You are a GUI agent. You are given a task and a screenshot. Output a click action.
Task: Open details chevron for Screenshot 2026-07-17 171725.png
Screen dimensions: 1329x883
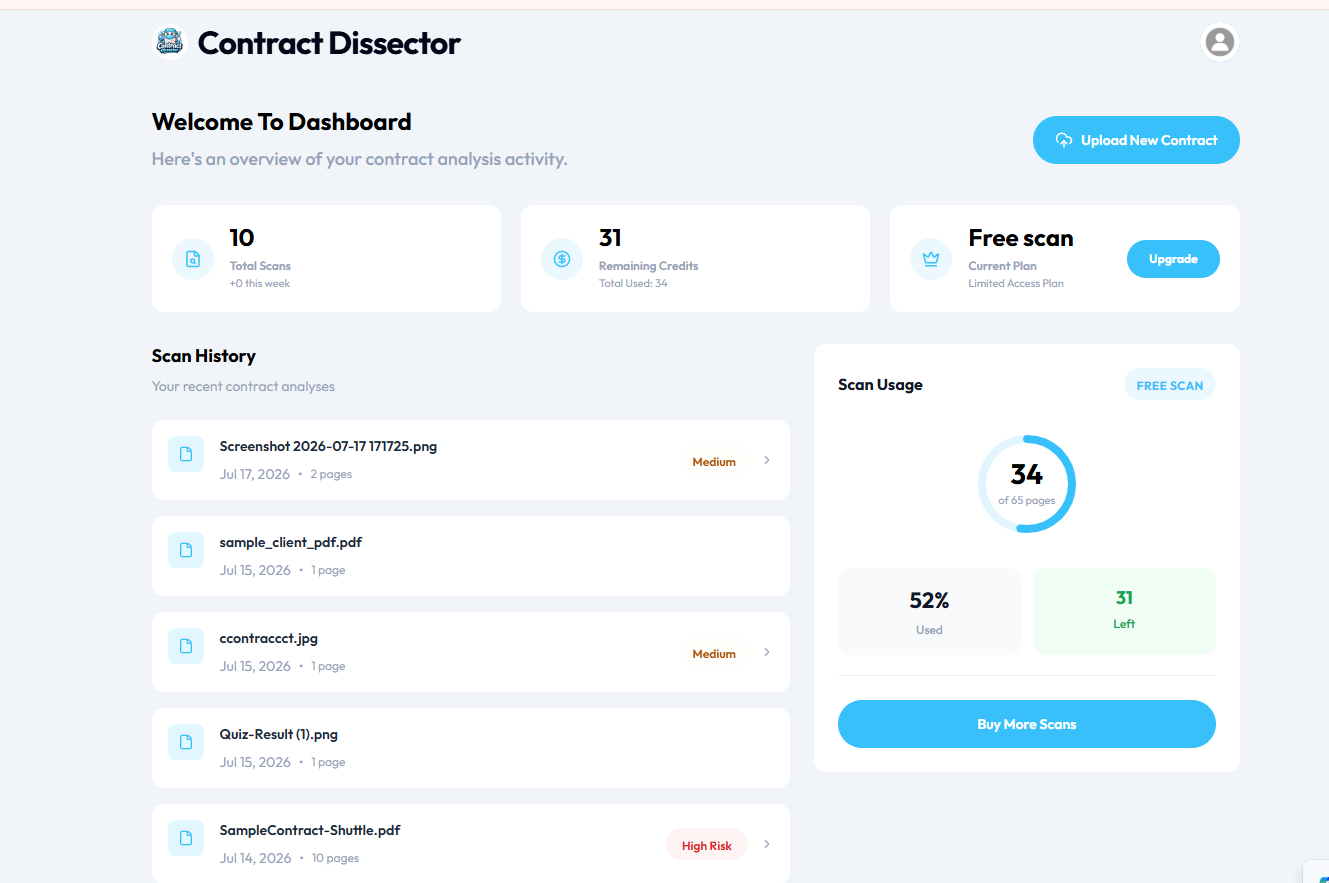[767, 460]
